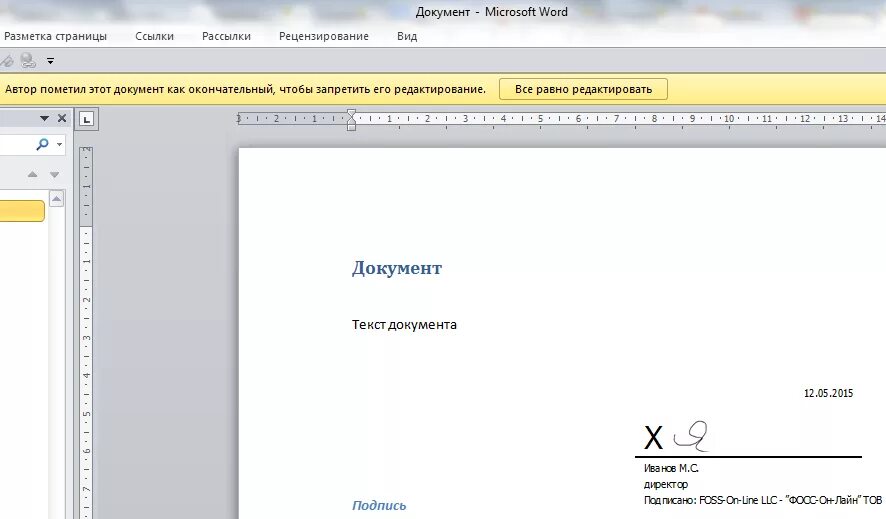Click the search input field in navigation pane
This screenshot has height=519, width=886.
(16, 145)
